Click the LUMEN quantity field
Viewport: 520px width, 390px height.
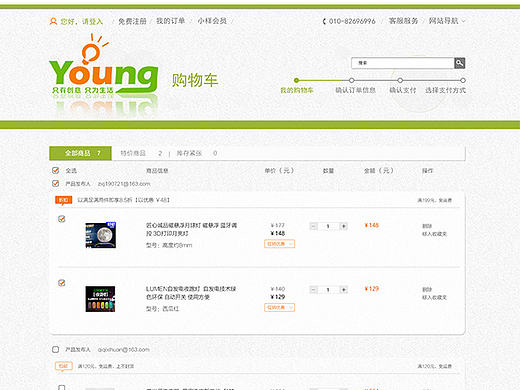coord(328,290)
